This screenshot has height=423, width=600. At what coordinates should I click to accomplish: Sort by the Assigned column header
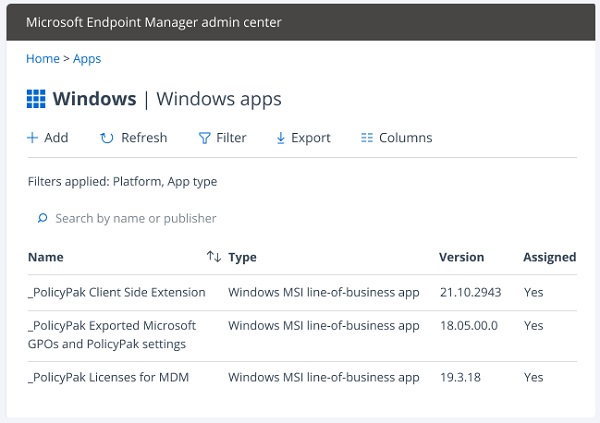pos(549,257)
